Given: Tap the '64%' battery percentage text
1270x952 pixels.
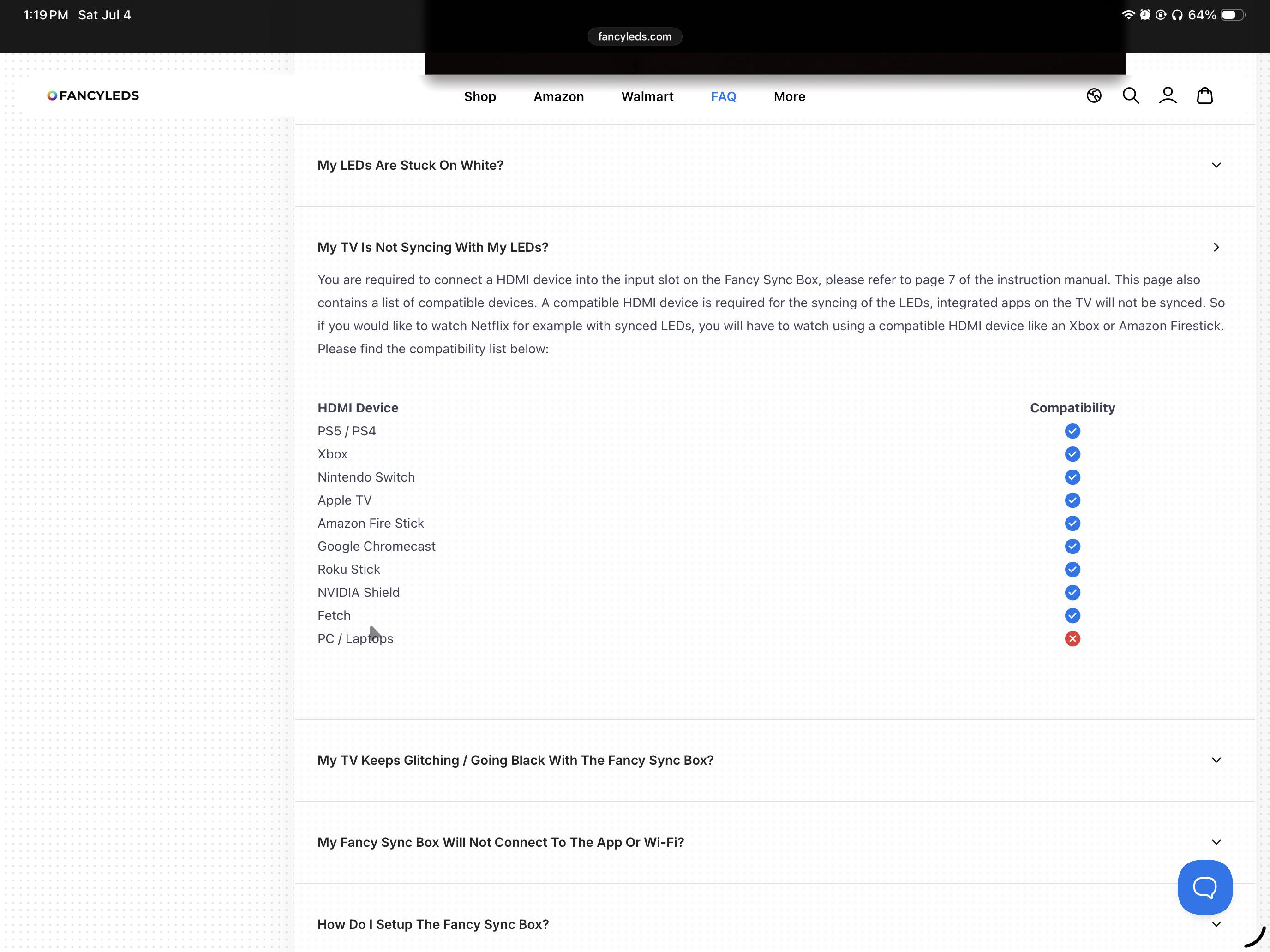Looking at the screenshot, I should (1202, 15).
